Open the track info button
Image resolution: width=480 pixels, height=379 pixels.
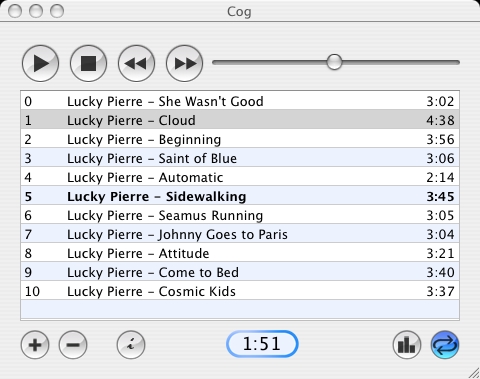(131, 345)
